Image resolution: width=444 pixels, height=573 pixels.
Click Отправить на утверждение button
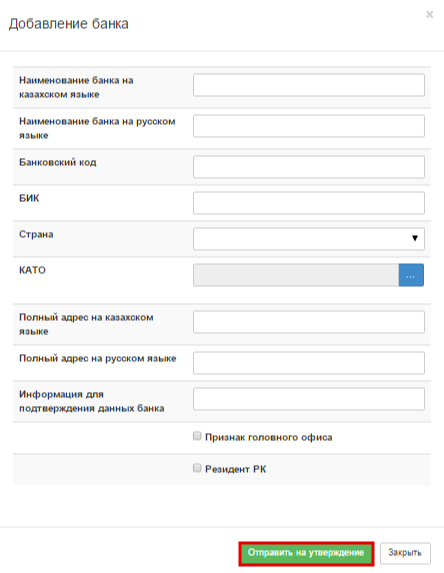[x=306, y=553]
